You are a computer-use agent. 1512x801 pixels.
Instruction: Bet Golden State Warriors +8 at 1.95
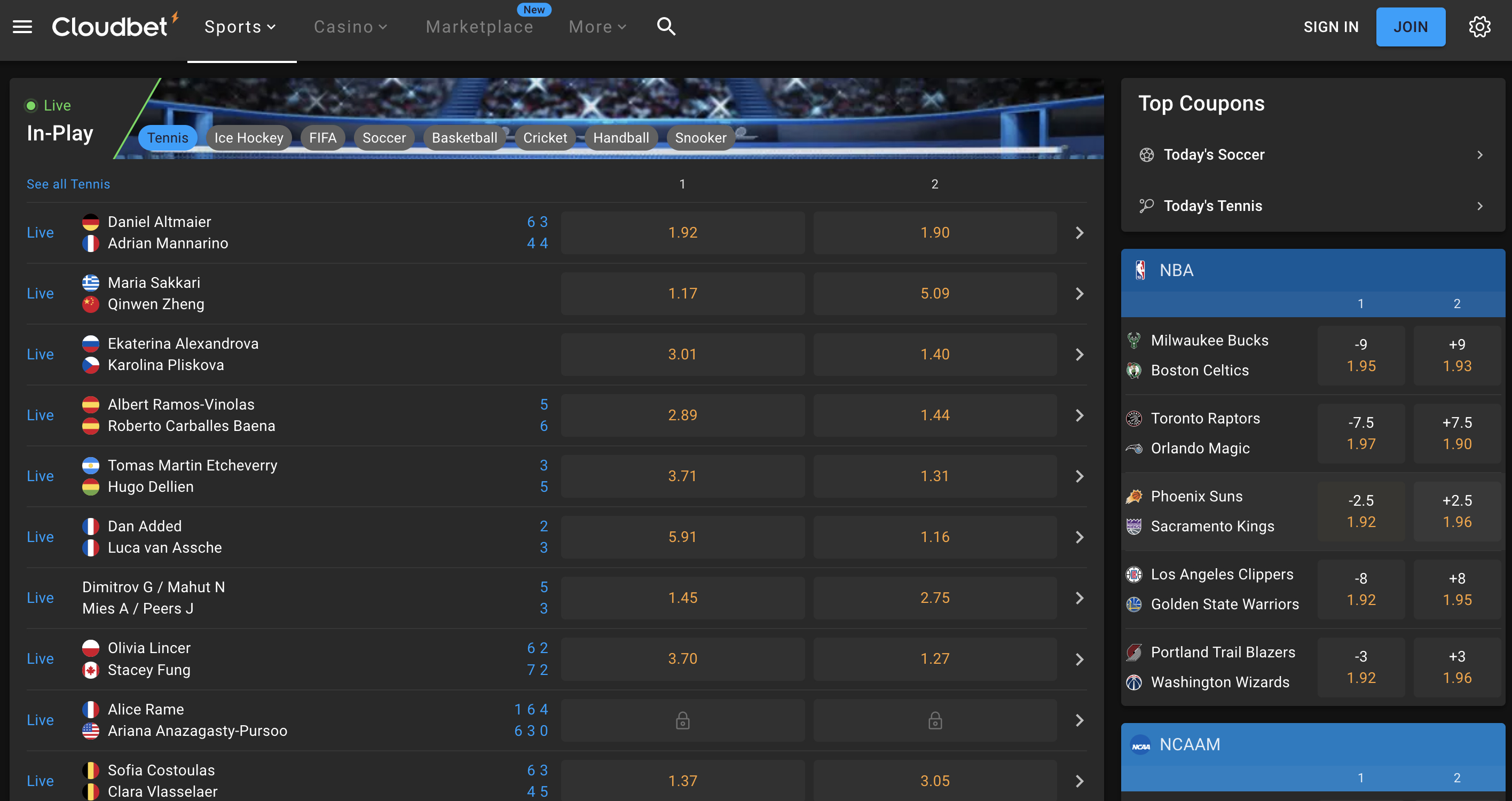(x=1458, y=590)
